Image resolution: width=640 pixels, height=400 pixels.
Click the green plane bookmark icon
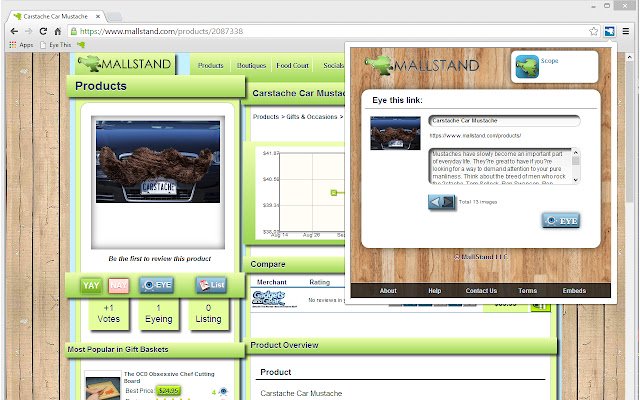click(x=81, y=45)
